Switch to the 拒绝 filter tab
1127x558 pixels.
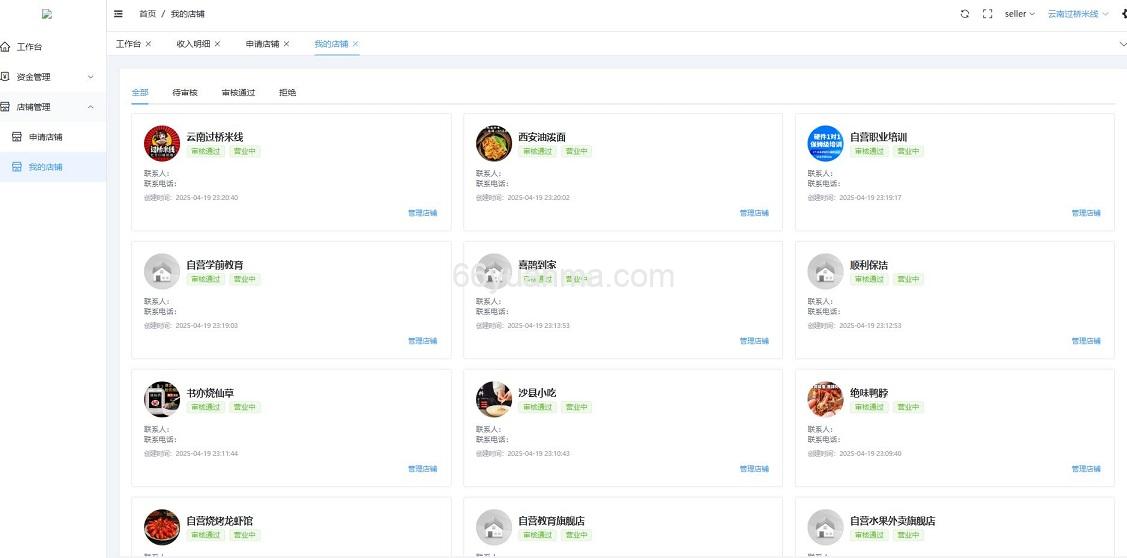[287, 92]
